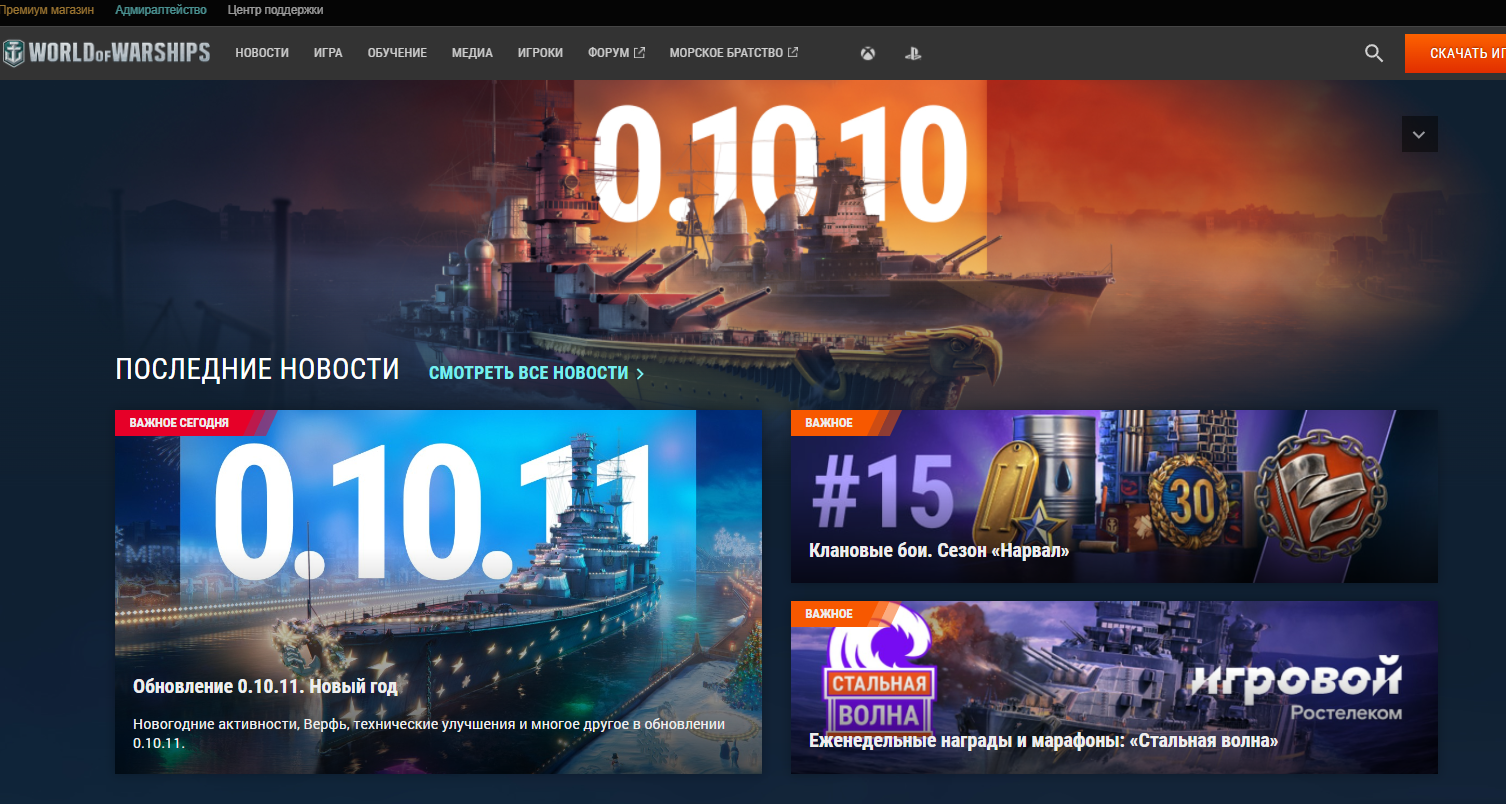Collapse the 0.10.10 banner with chevron
The image size is (1506, 804).
(1419, 134)
